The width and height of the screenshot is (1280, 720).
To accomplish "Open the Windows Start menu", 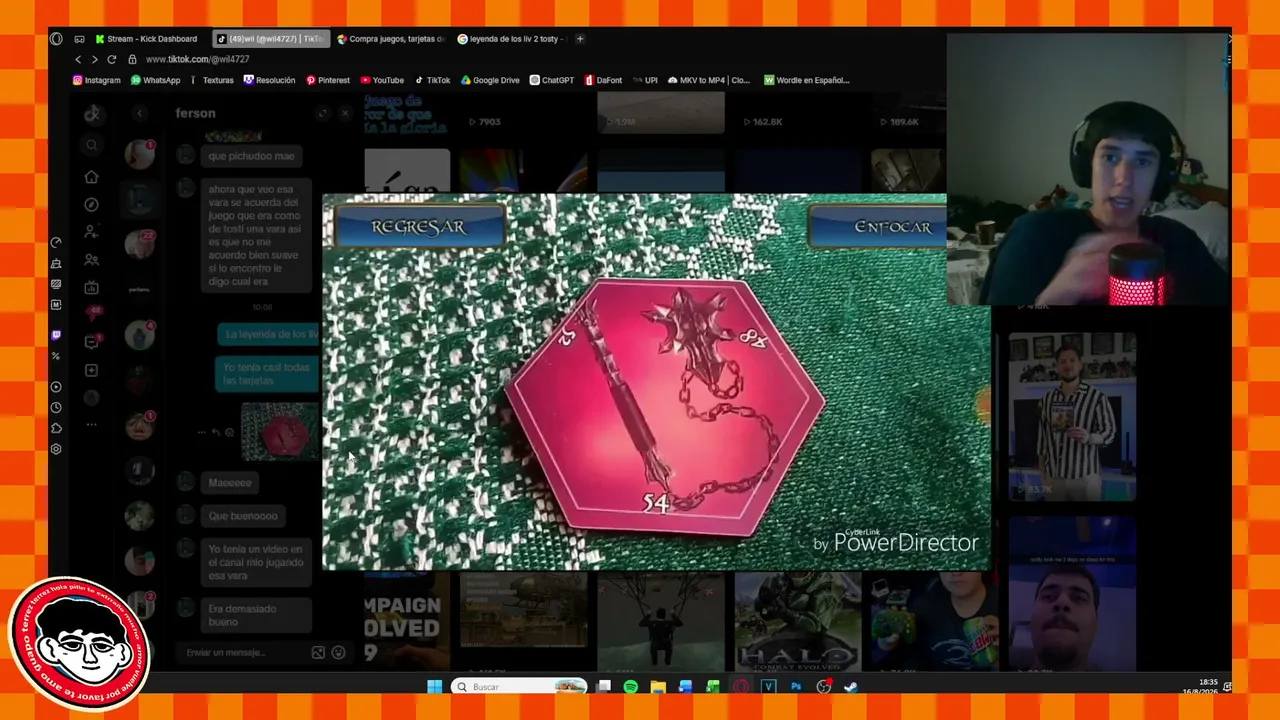I will [x=435, y=687].
